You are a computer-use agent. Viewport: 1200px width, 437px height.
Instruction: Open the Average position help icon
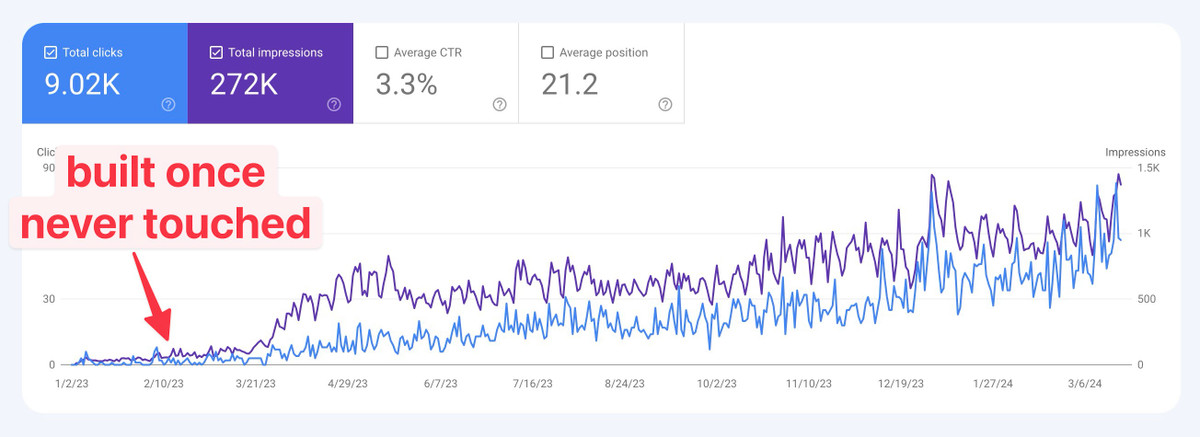665,104
